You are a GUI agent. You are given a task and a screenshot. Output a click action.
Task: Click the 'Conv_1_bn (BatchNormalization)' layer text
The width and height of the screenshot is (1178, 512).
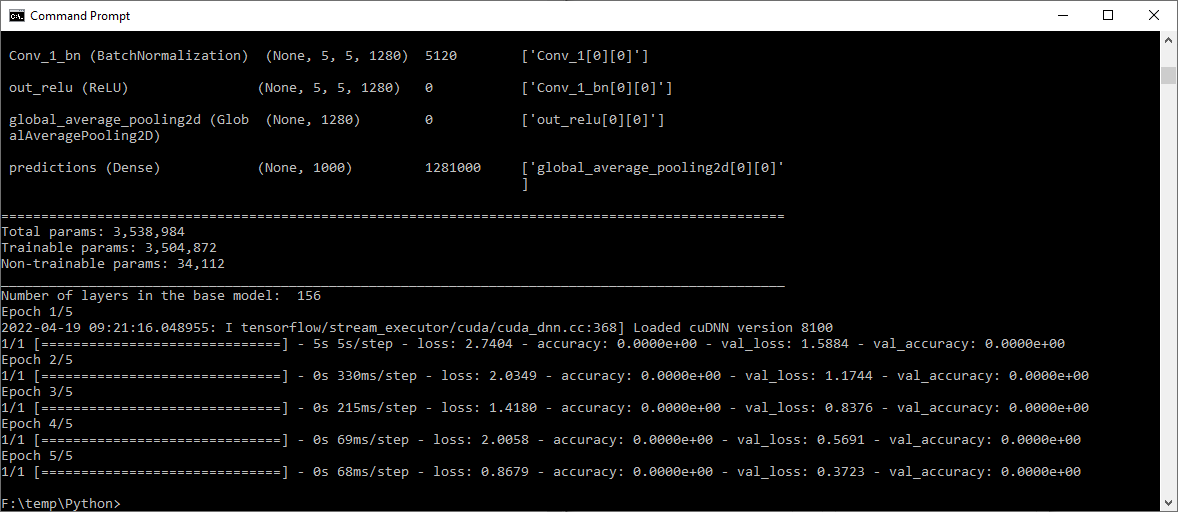click(x=128, y=56)
